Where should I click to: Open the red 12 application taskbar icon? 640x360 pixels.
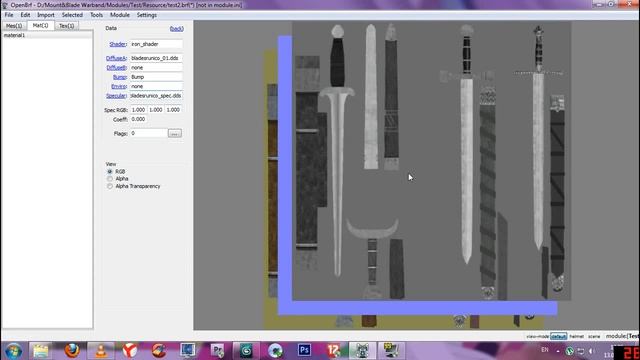click(x=333, y=351)
